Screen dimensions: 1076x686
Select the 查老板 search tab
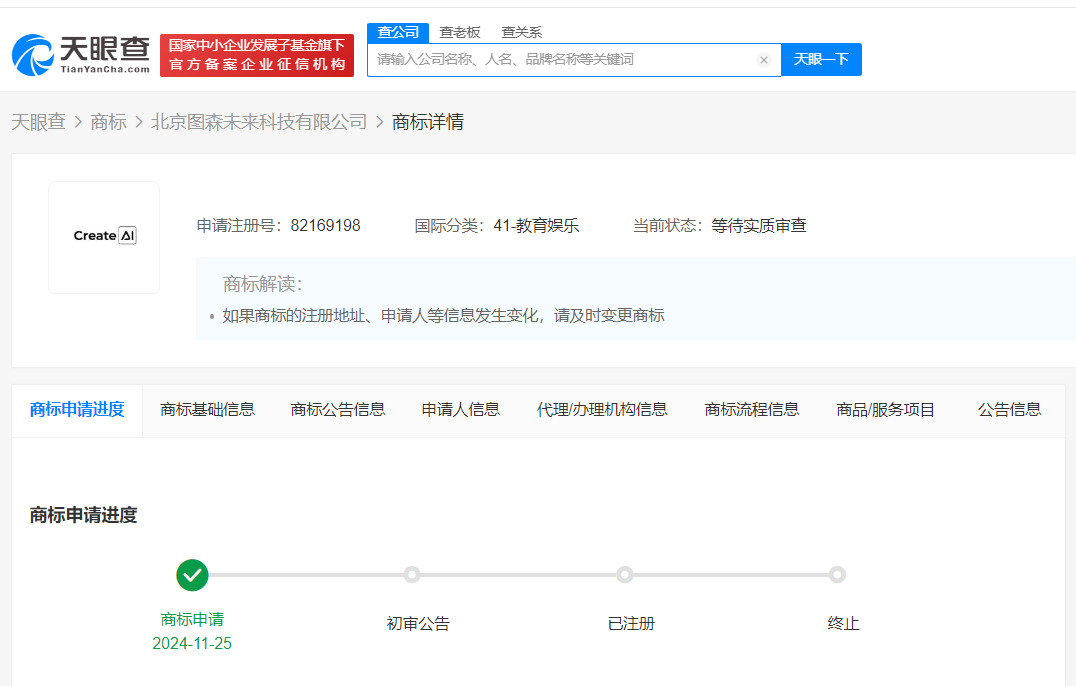click(460, 32)
